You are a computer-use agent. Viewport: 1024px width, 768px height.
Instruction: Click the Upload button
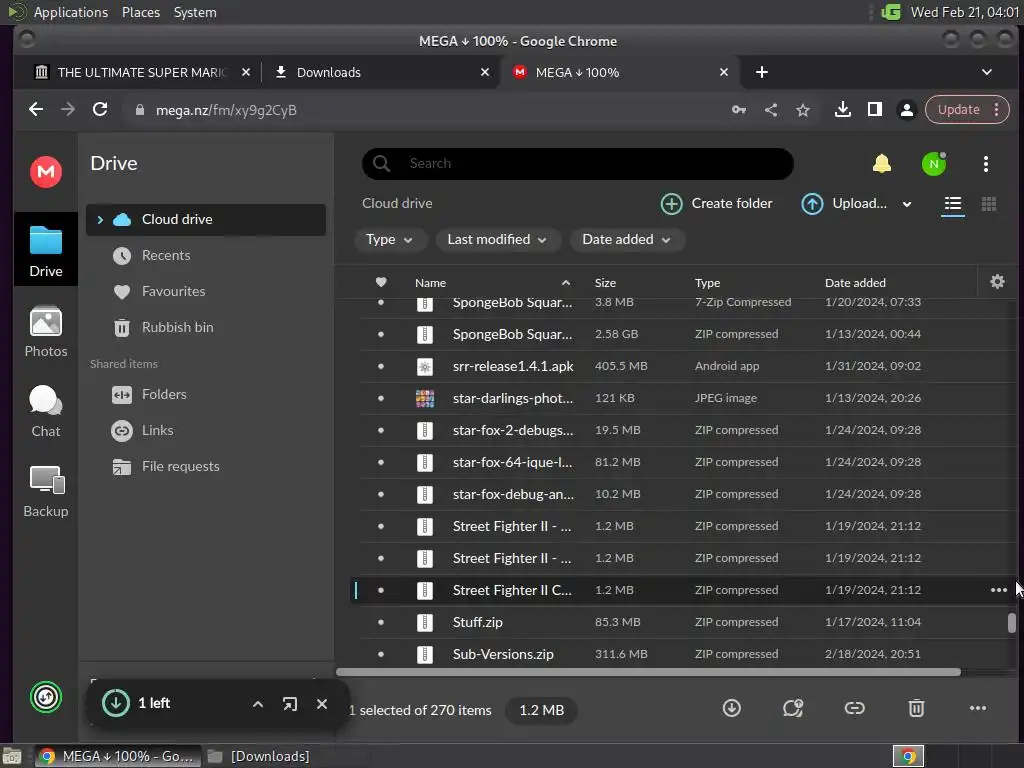point(844,204)
